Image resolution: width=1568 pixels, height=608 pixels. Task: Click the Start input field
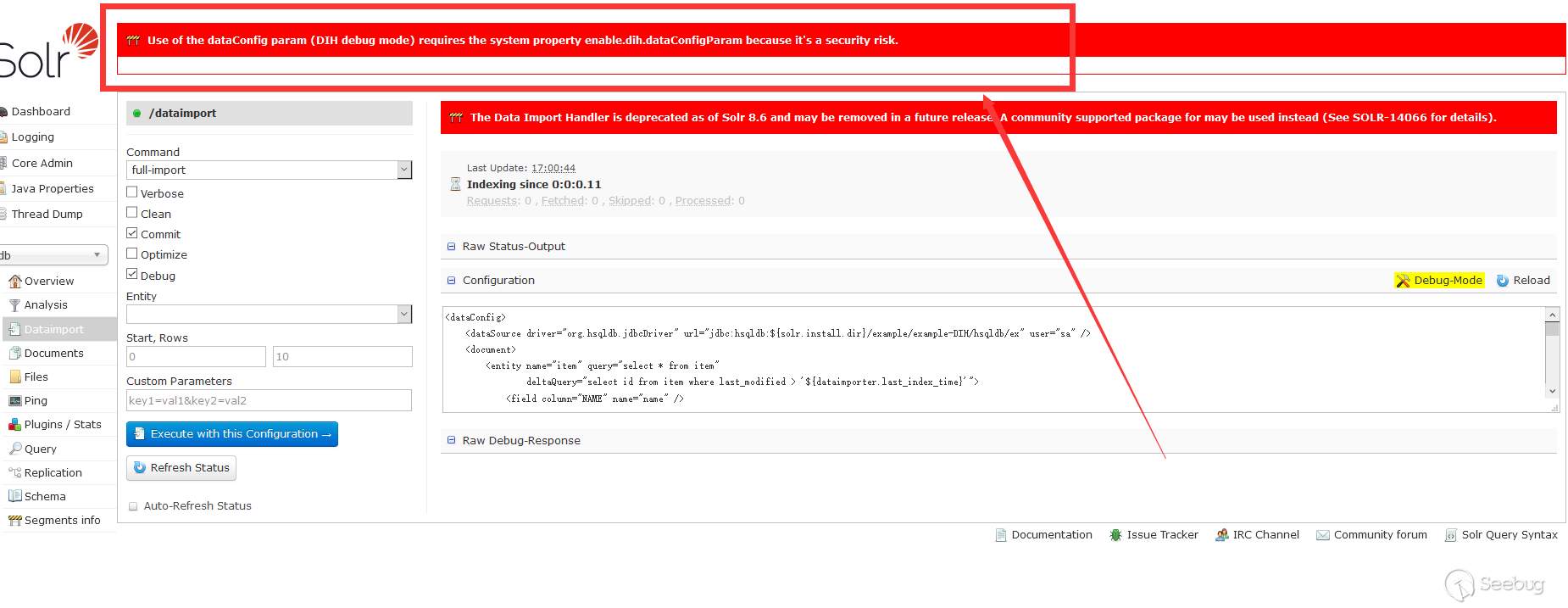pyautogui.click(x=197, y=357)
